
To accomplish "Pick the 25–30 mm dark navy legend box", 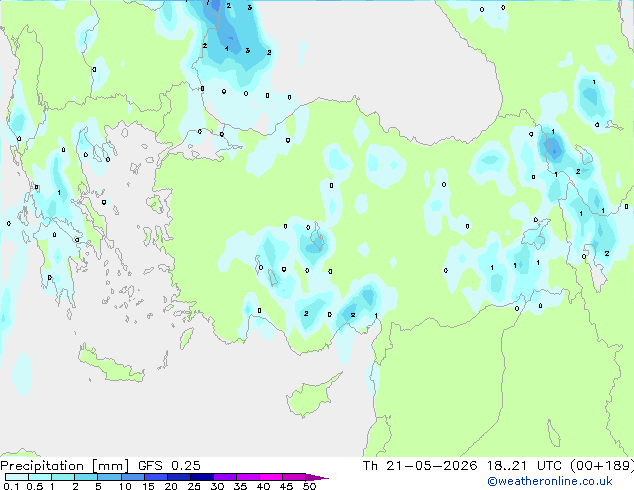I will tap(202, 477).
